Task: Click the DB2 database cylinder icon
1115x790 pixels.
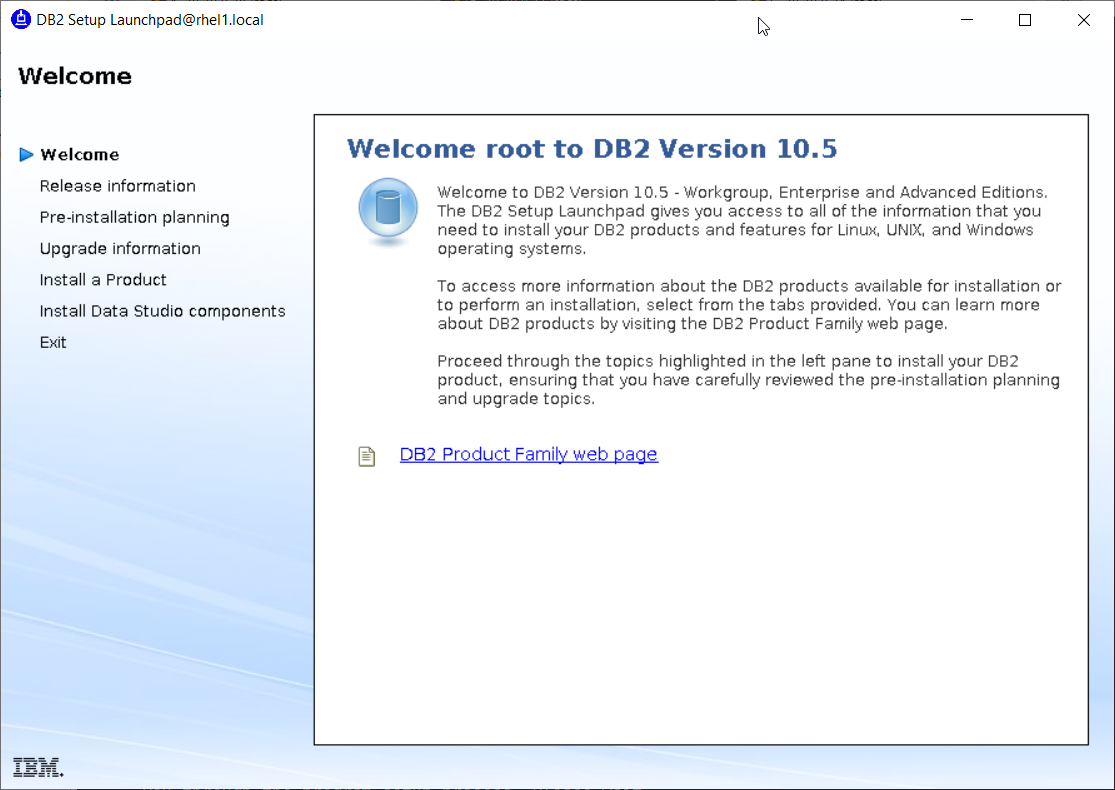Action: 387,210
